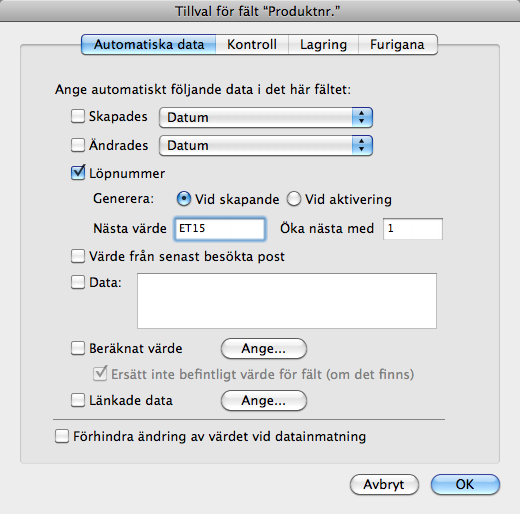
Task: Enable the Skapades checkbox
Action: [78, 116]
